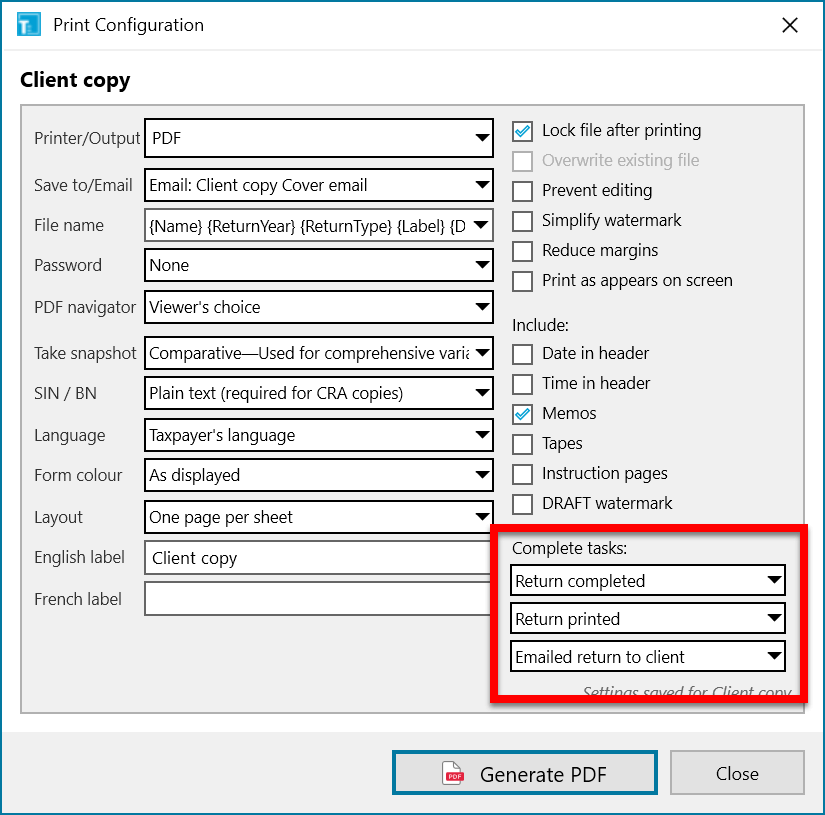Enable Simplify watermark option

[x=522, y=221]
